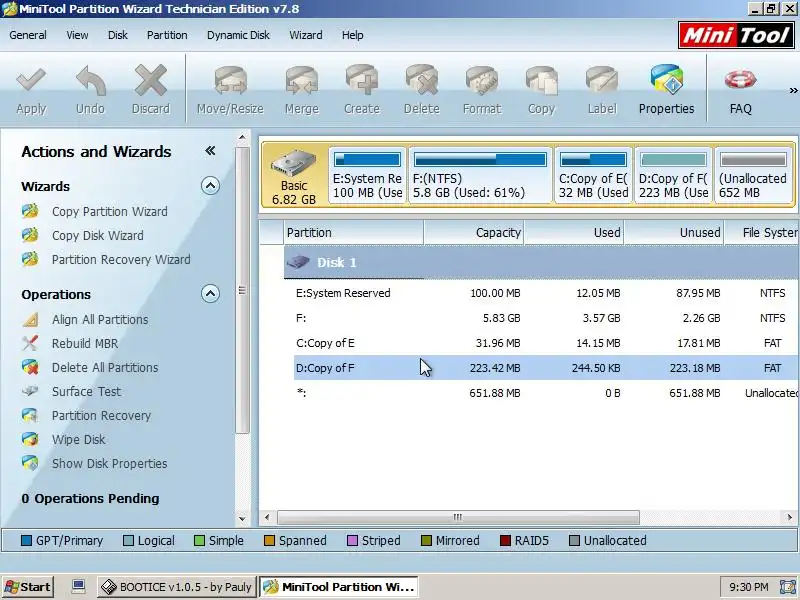800x600 pixels.
Task: Sort by the Capacity column header
Action: coord(473,233)
